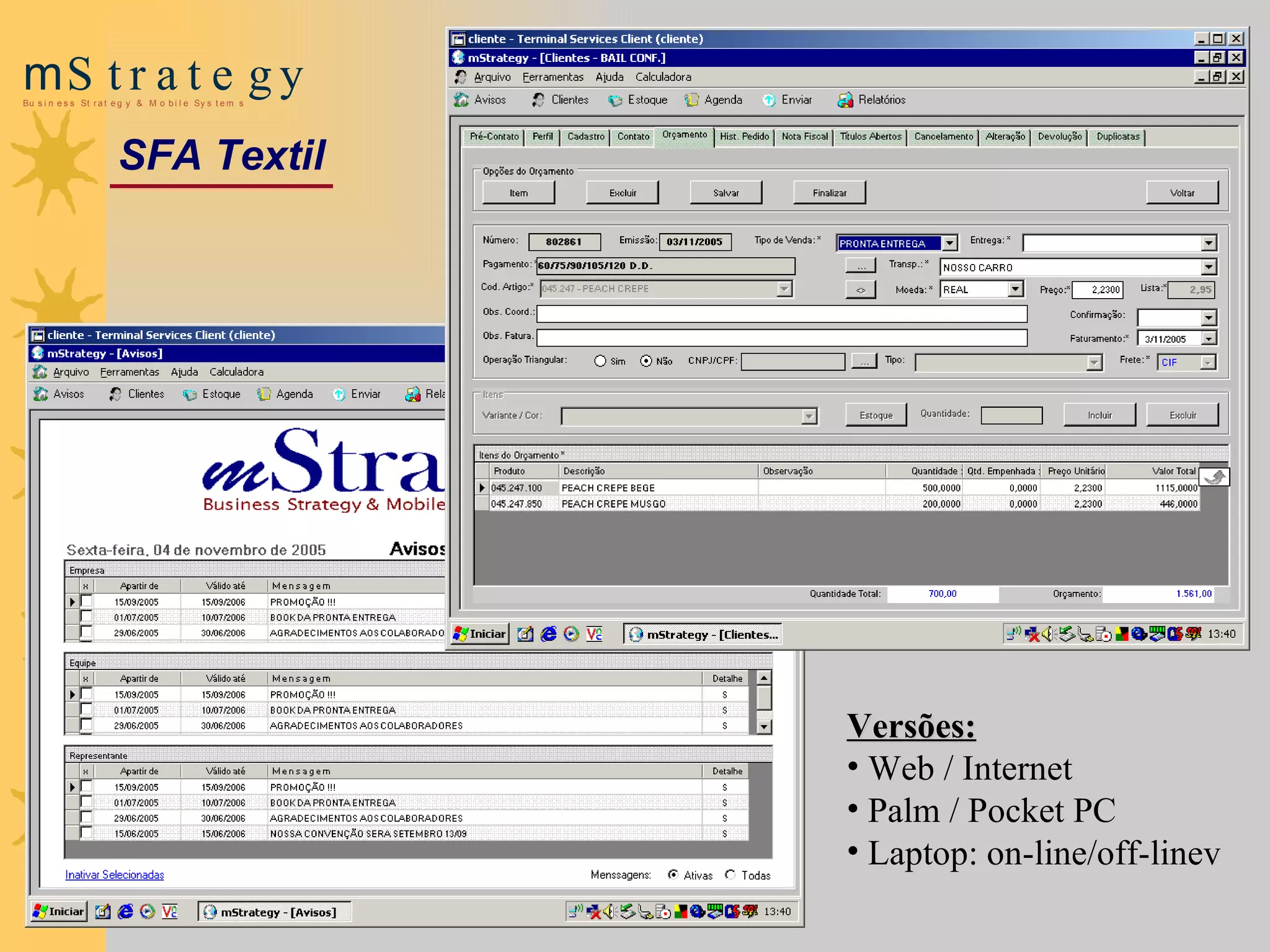Image resolution: width=1270 pixels, height=952 pixels.
Task: Click the Incluir button
Action: click(x=1099, y=415)
